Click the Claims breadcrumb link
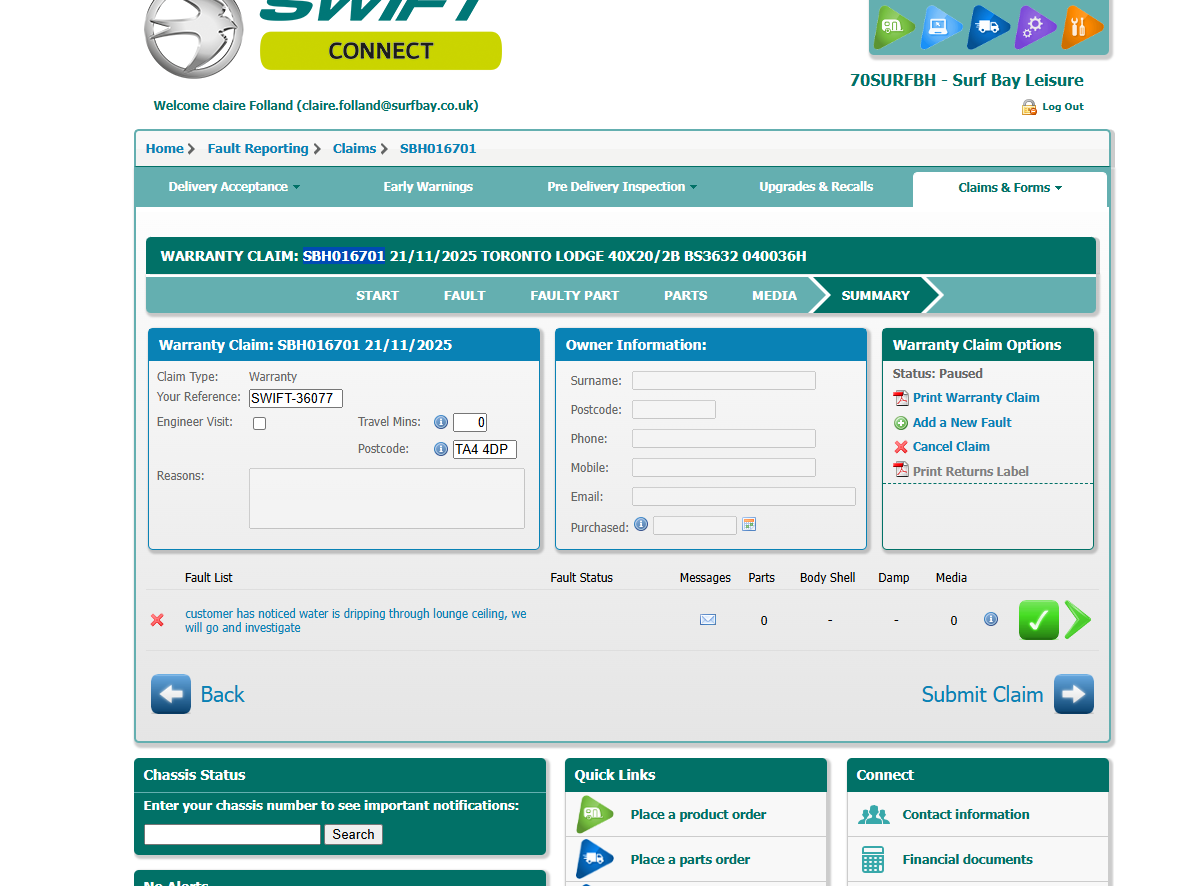Screen dimensions: 1185x886 (354, 149)
